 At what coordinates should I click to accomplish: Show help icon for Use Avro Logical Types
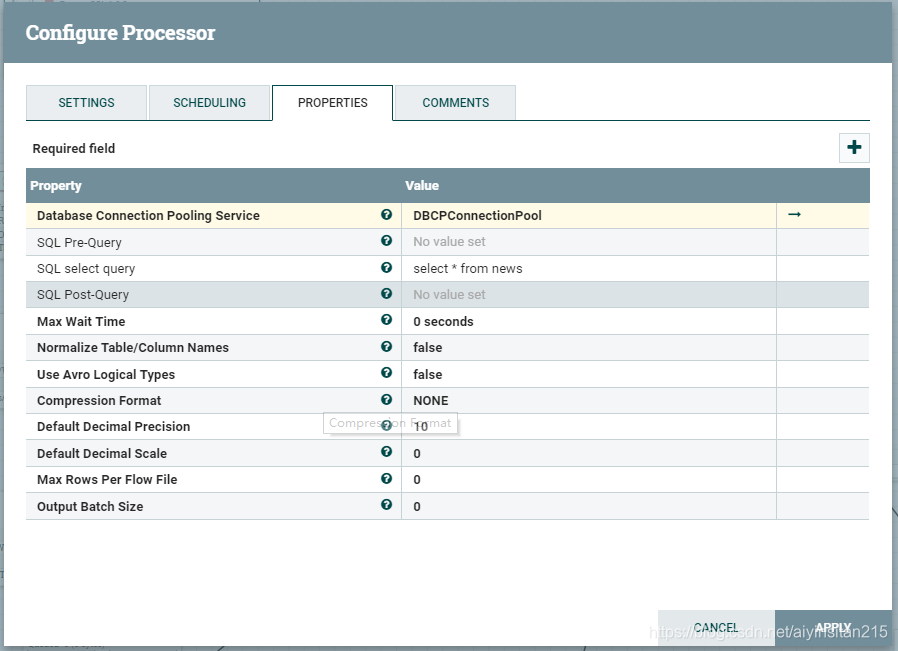point(387,373)
